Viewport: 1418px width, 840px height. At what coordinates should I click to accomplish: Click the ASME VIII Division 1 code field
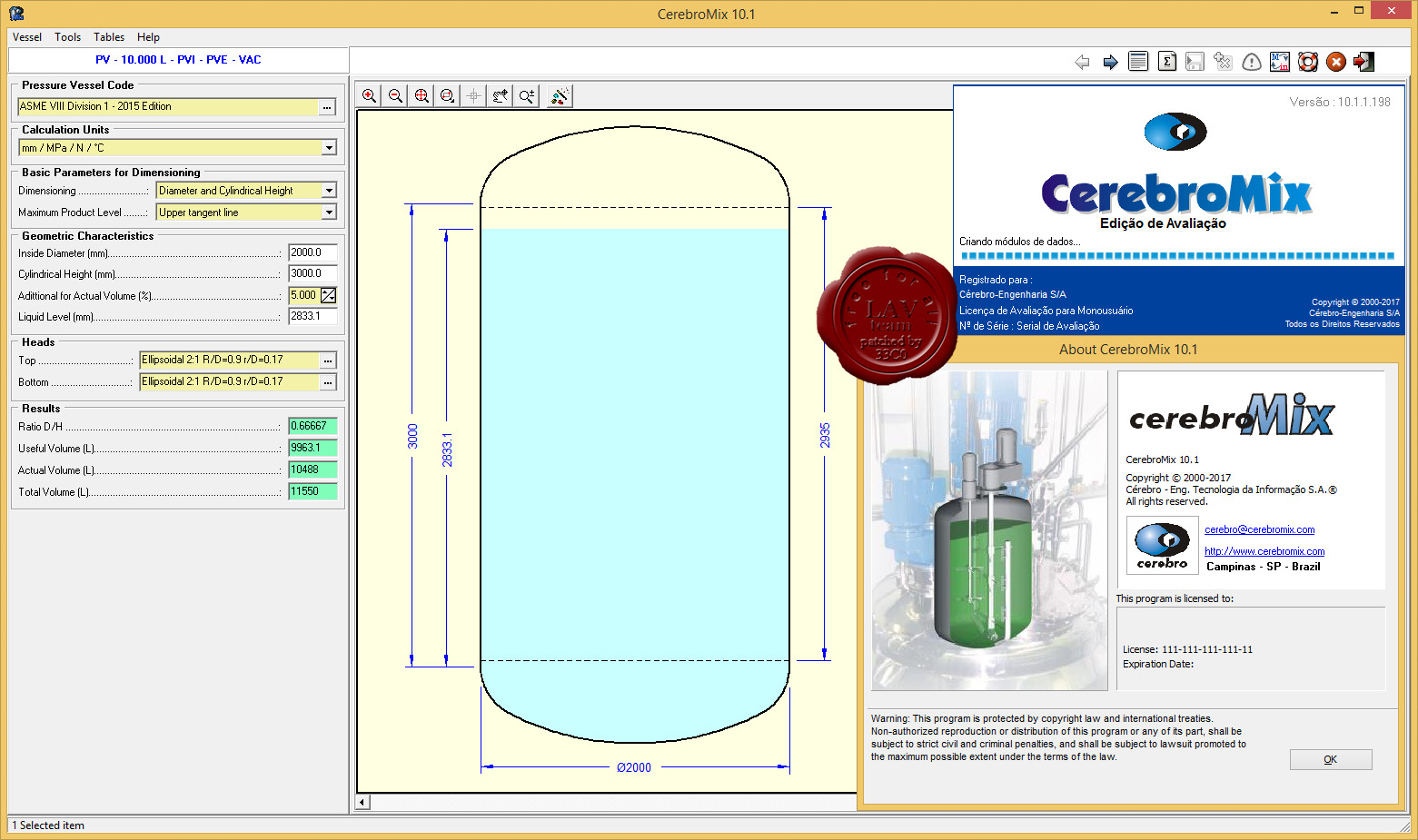[168, 107]
